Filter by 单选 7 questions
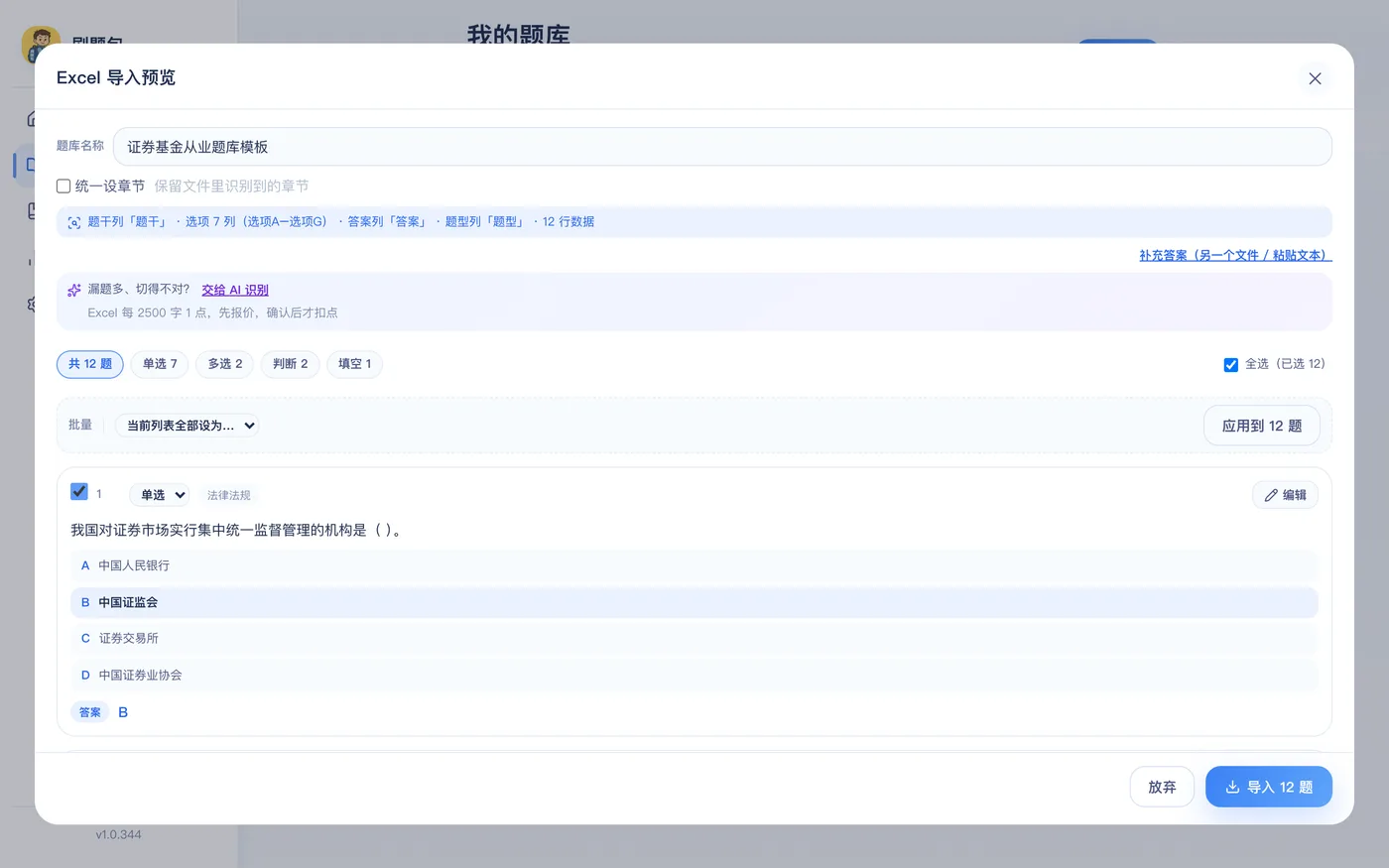 160,364
